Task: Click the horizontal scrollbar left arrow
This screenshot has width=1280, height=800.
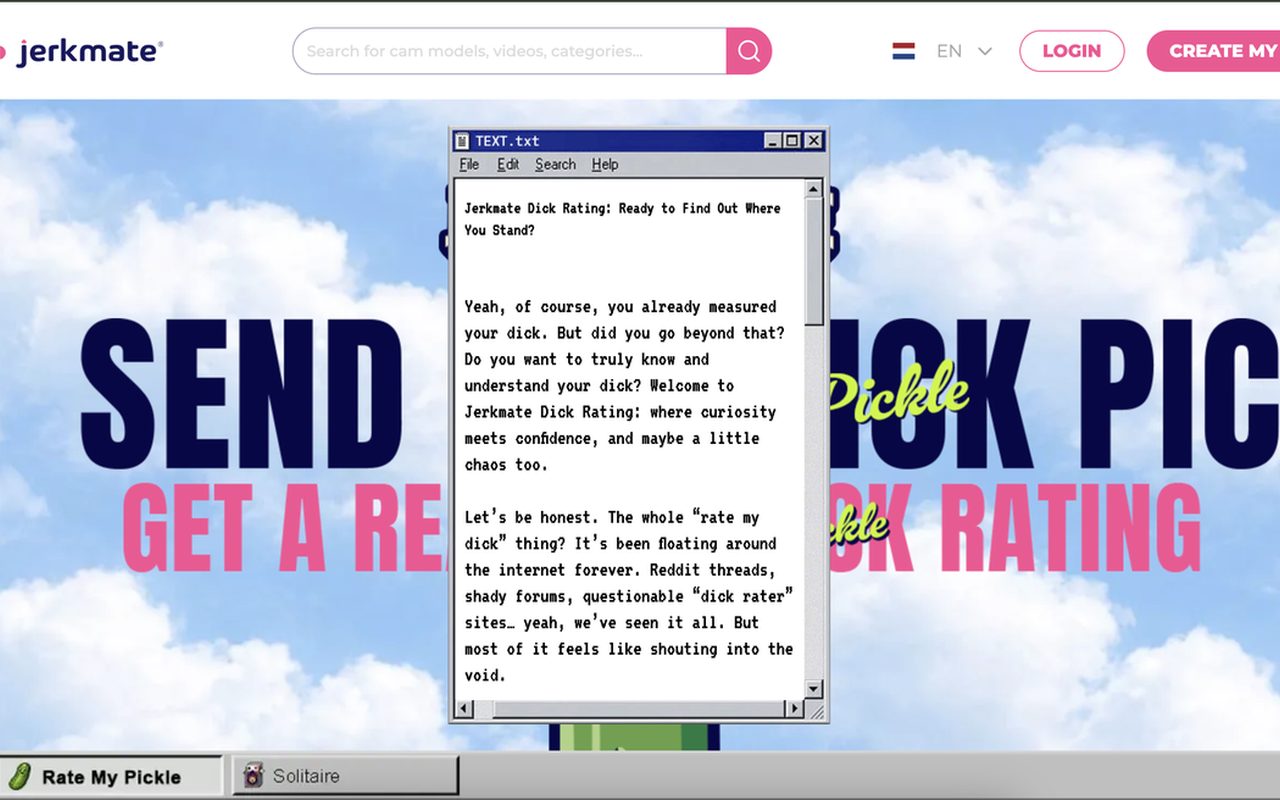Action: point(463,709)
